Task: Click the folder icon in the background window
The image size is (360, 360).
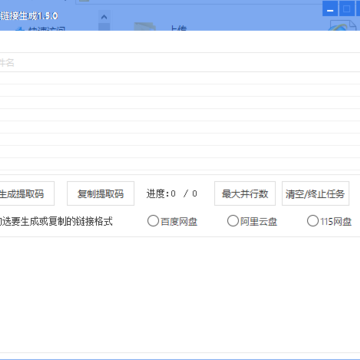Action: 145,26
